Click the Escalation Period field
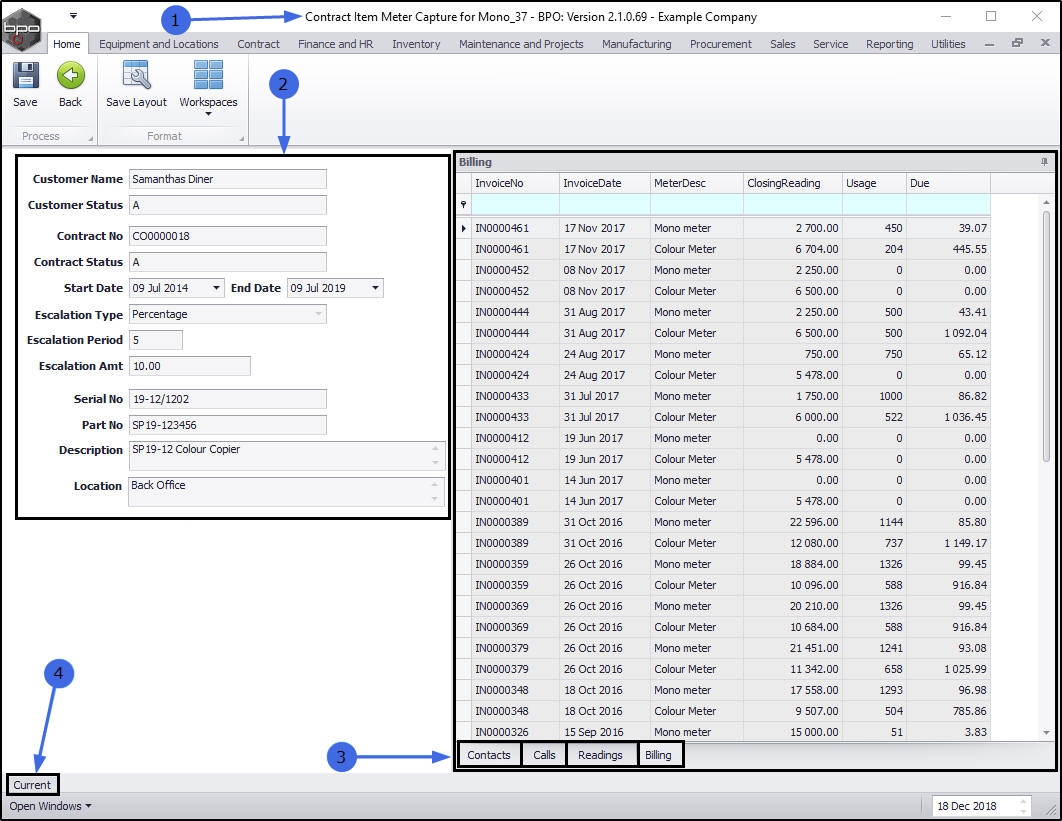Image resolution: width=1062 pixels, height=821 pixels. [156, 340]
